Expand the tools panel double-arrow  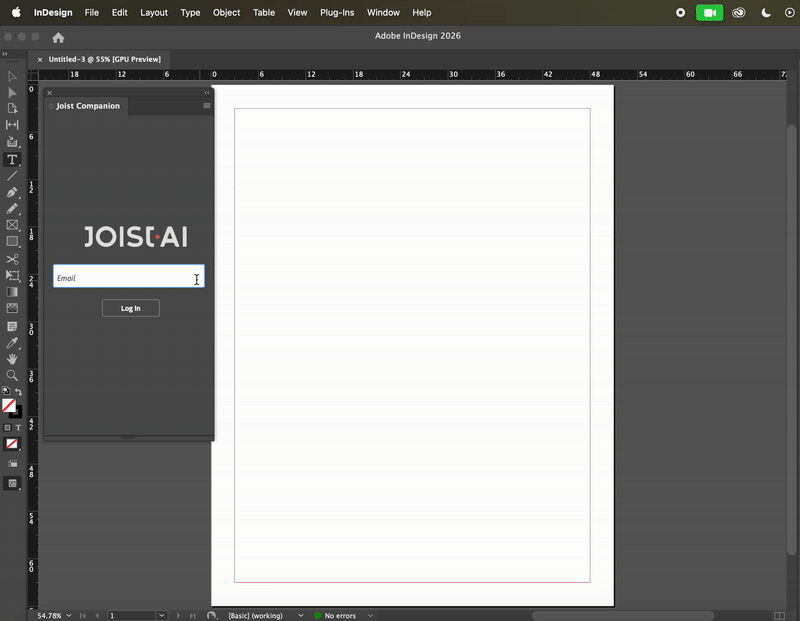click(5, 54)
